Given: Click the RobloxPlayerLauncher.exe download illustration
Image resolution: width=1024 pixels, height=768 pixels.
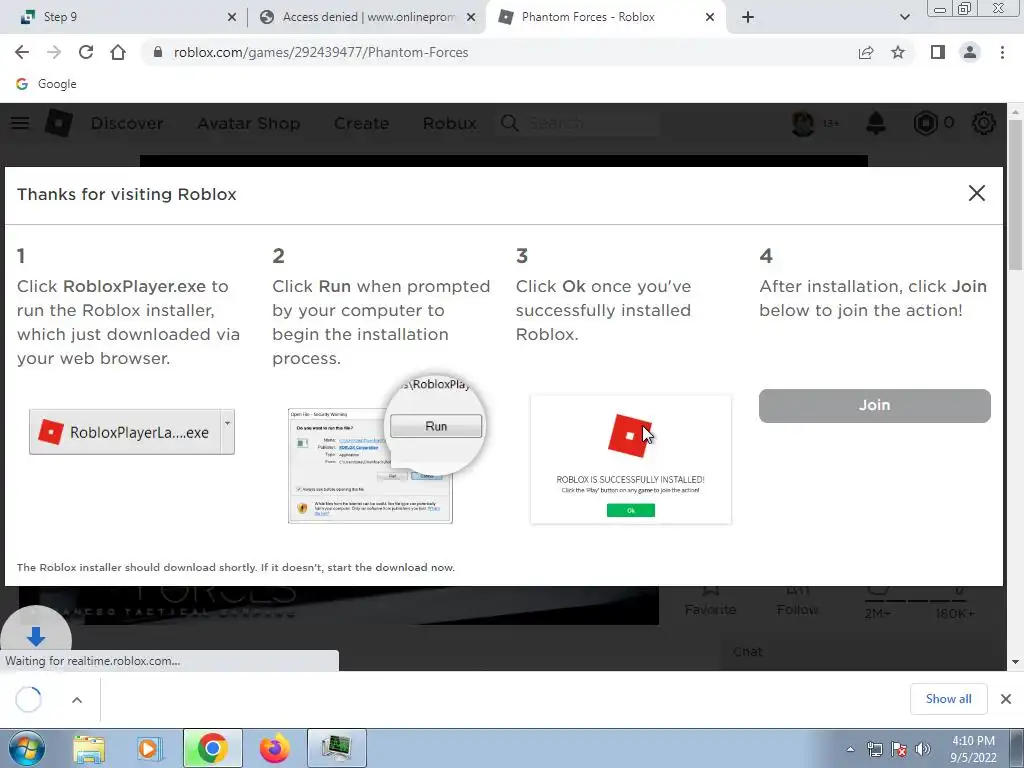Looking at the screenshot, I should [132, 432].
